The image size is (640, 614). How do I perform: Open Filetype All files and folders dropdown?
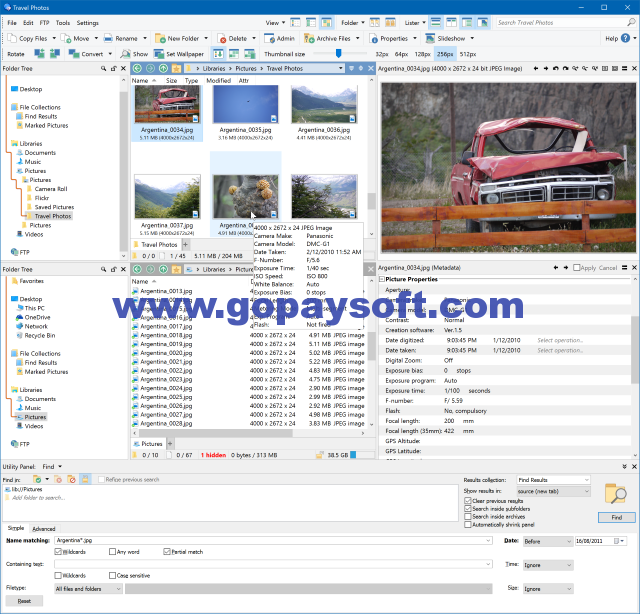[x=88, y=589]
